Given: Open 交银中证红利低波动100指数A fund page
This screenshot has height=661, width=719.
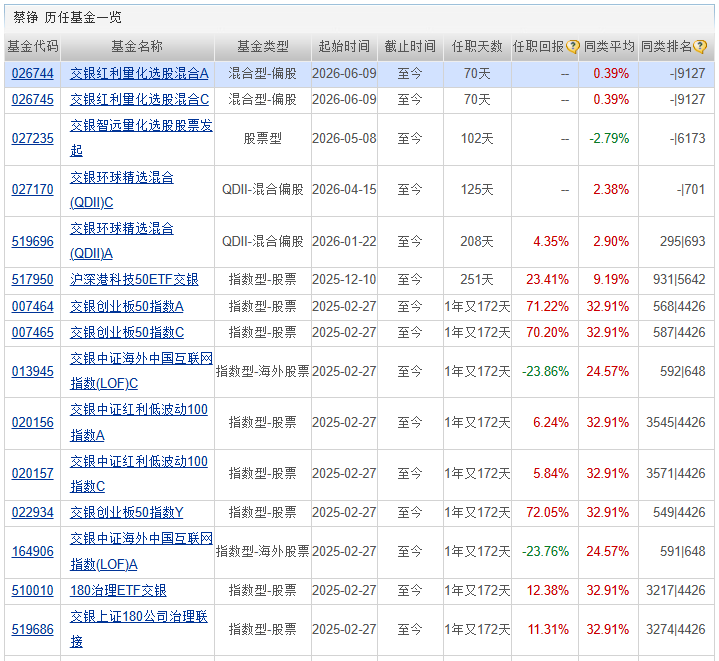Looking at the screenshot, I should 139,422.
